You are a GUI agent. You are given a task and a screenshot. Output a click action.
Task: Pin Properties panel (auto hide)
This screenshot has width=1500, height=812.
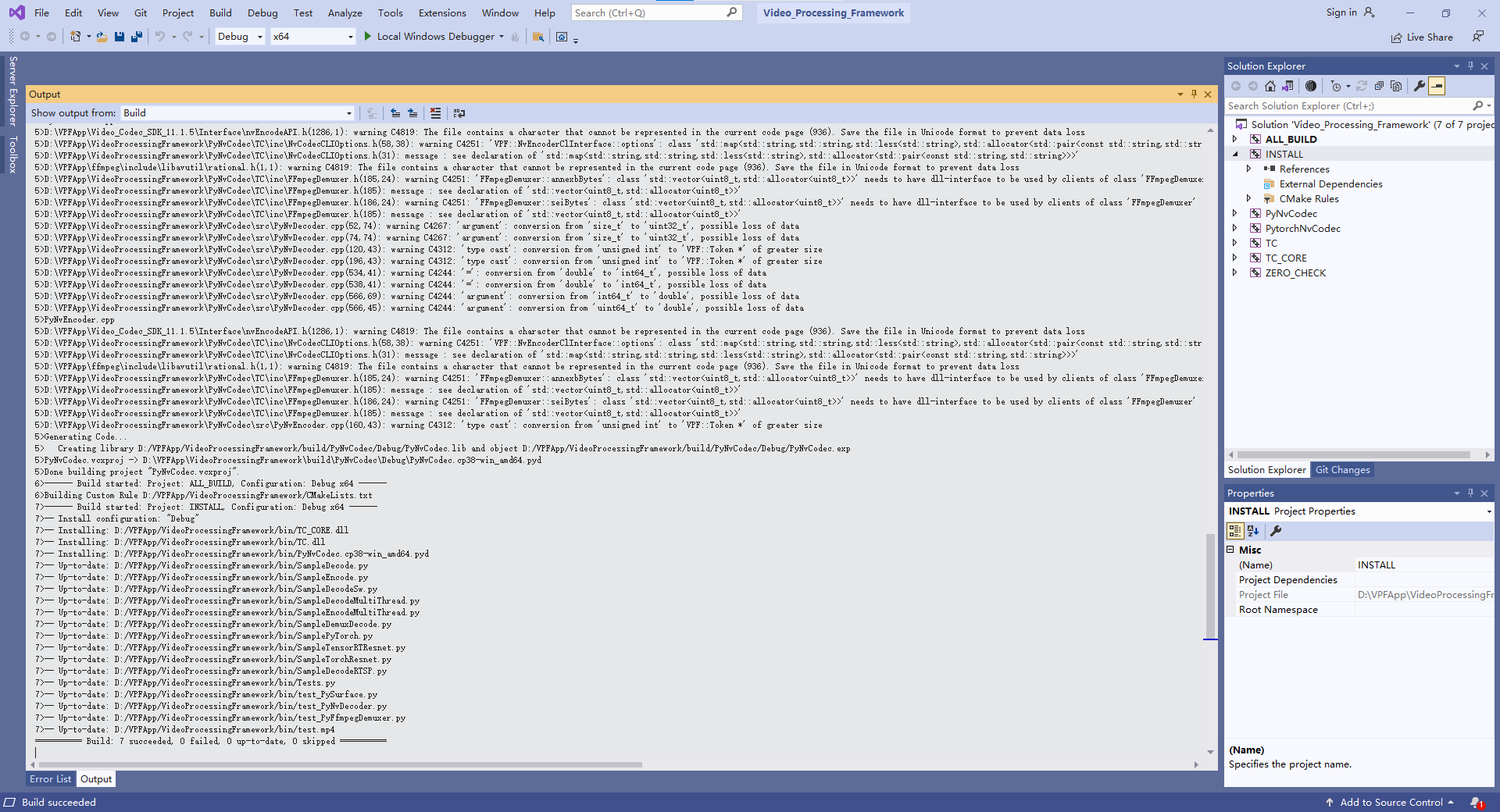pos(1470,493)
